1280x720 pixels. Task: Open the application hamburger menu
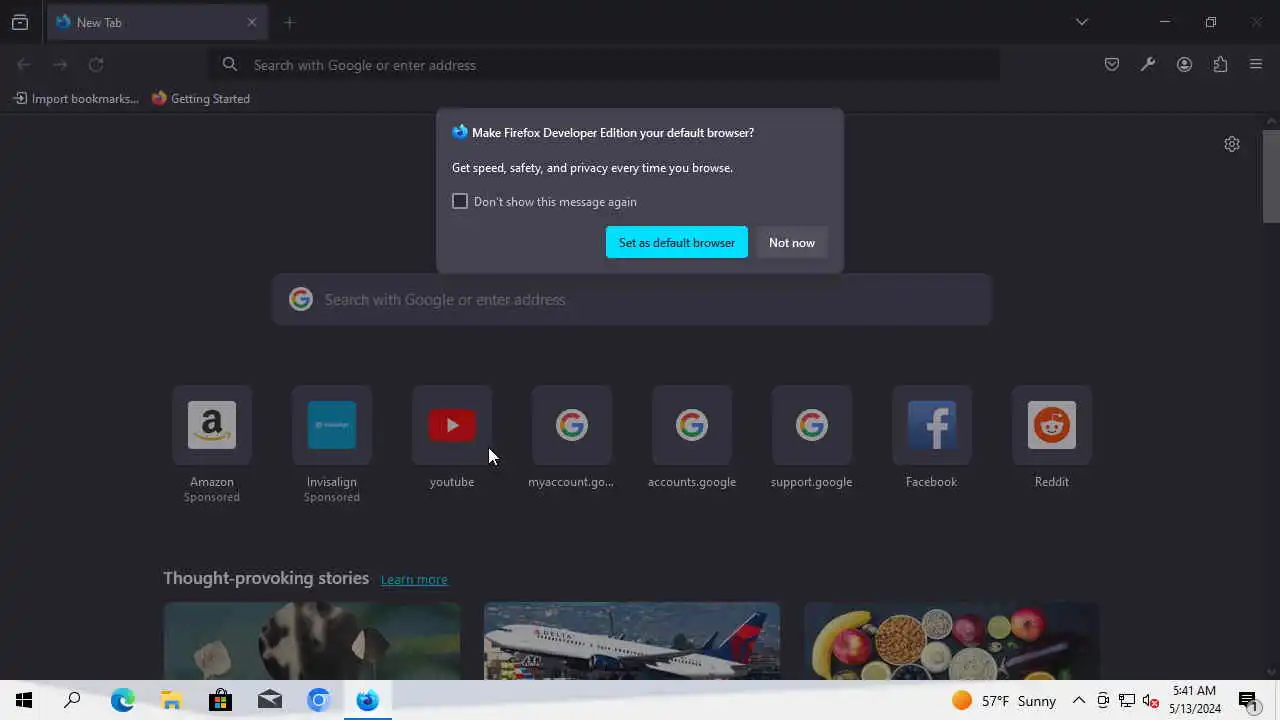[1256, 65]
